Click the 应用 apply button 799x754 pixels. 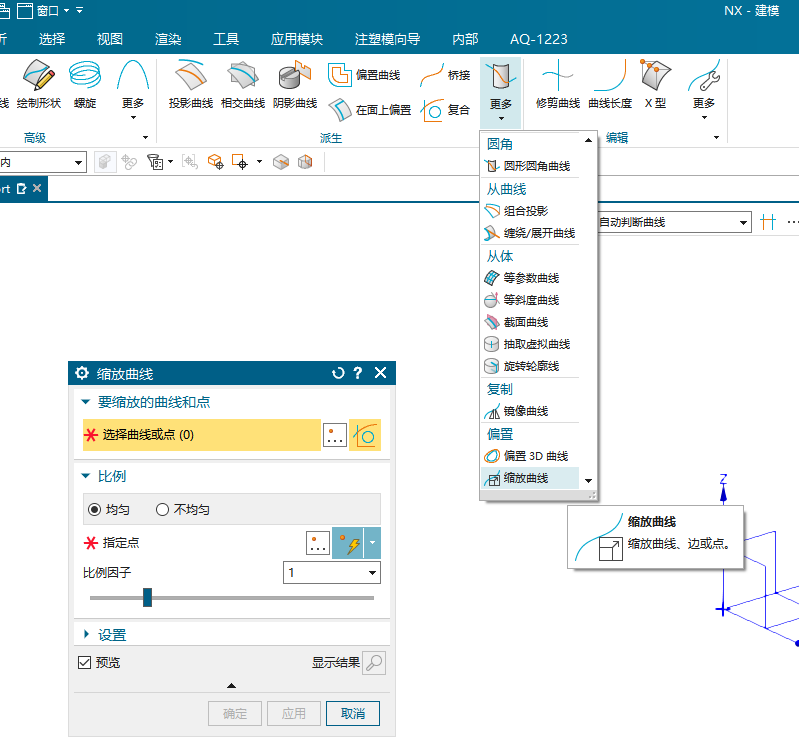[294, 713]
